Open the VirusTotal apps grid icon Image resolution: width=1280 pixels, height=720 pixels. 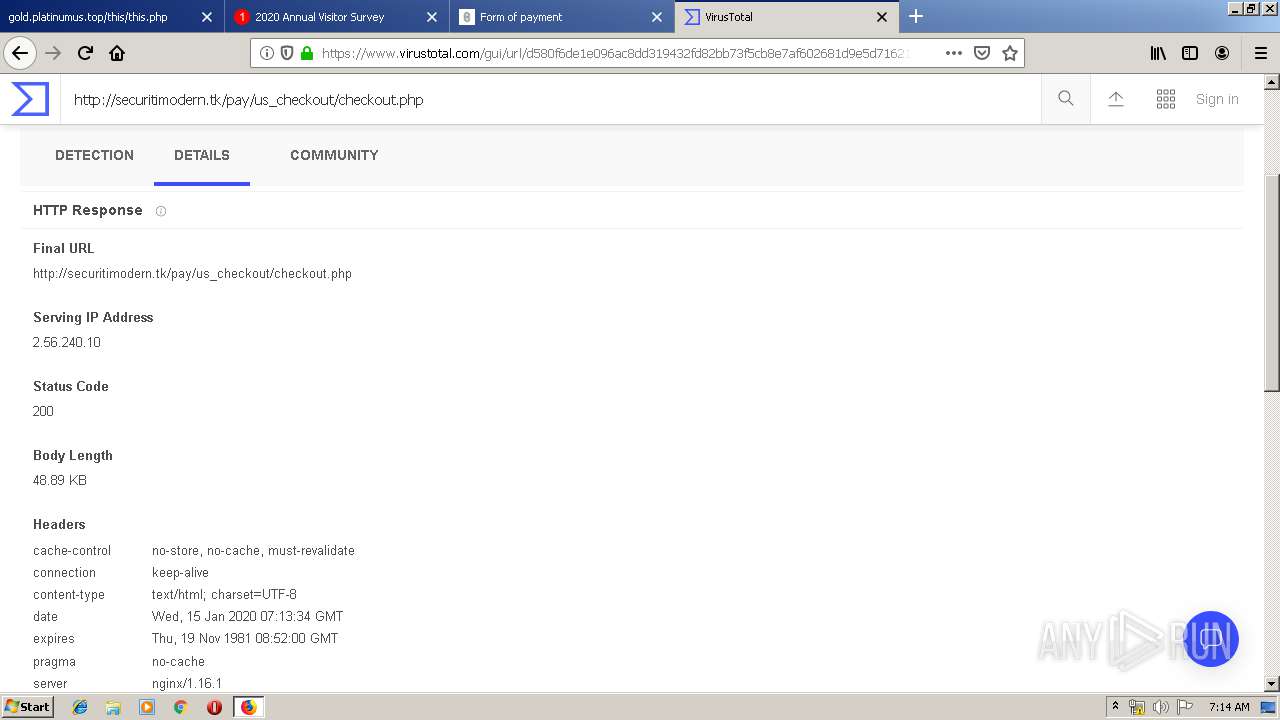point(1166,99)
